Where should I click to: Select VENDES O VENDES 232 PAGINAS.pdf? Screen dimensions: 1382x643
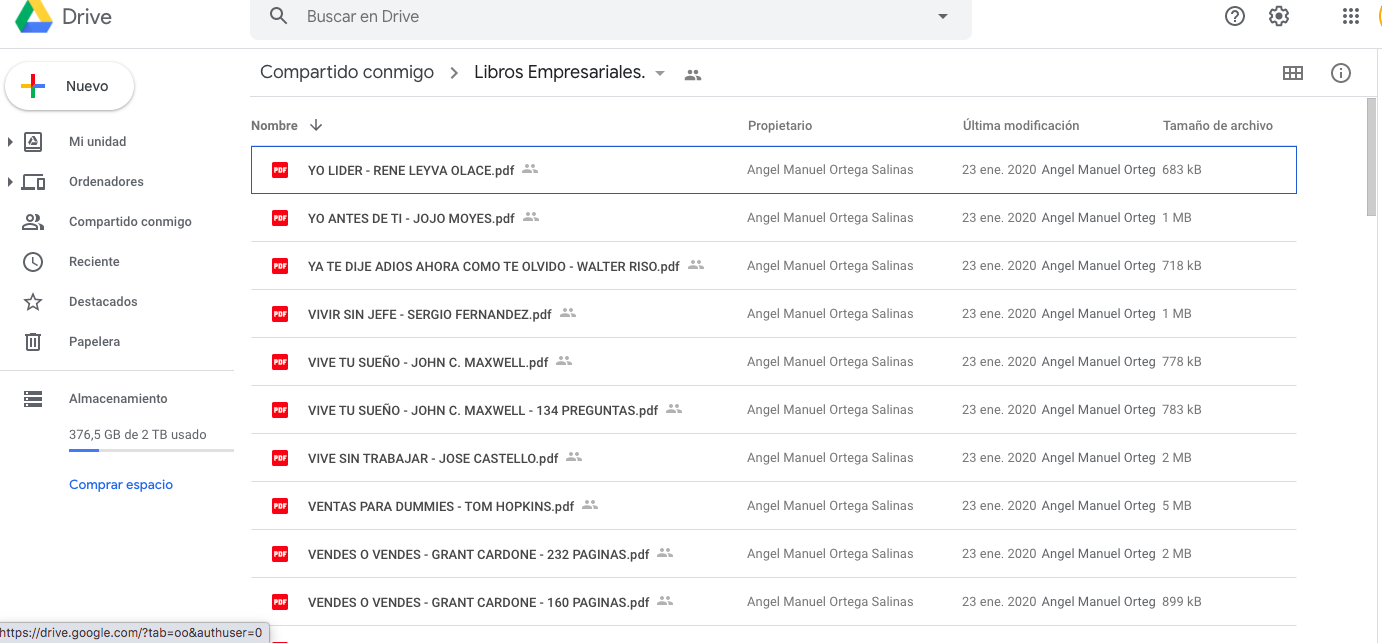pyautogui.click(x=774, y=554)
